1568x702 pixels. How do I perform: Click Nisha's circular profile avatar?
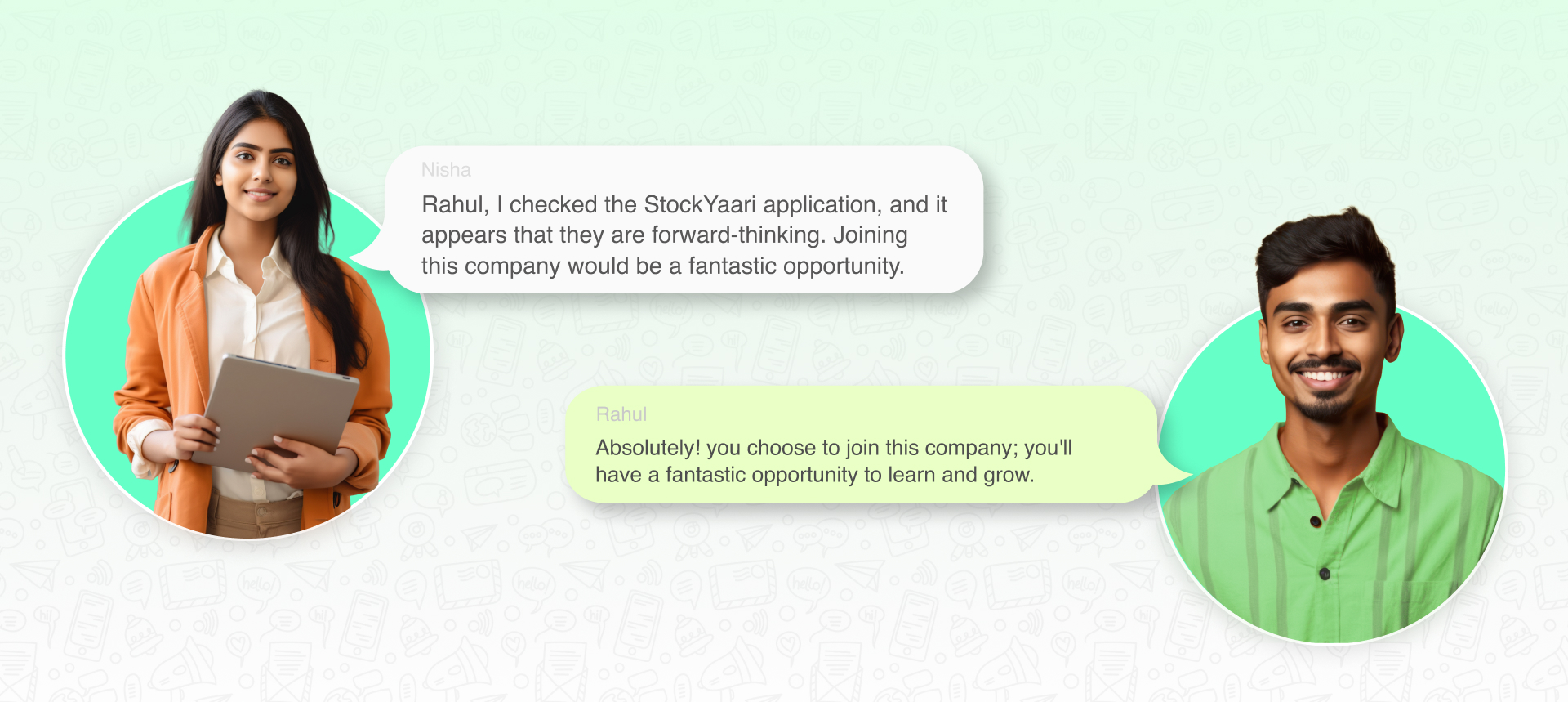pyautogui.click(x=248, y=357)
